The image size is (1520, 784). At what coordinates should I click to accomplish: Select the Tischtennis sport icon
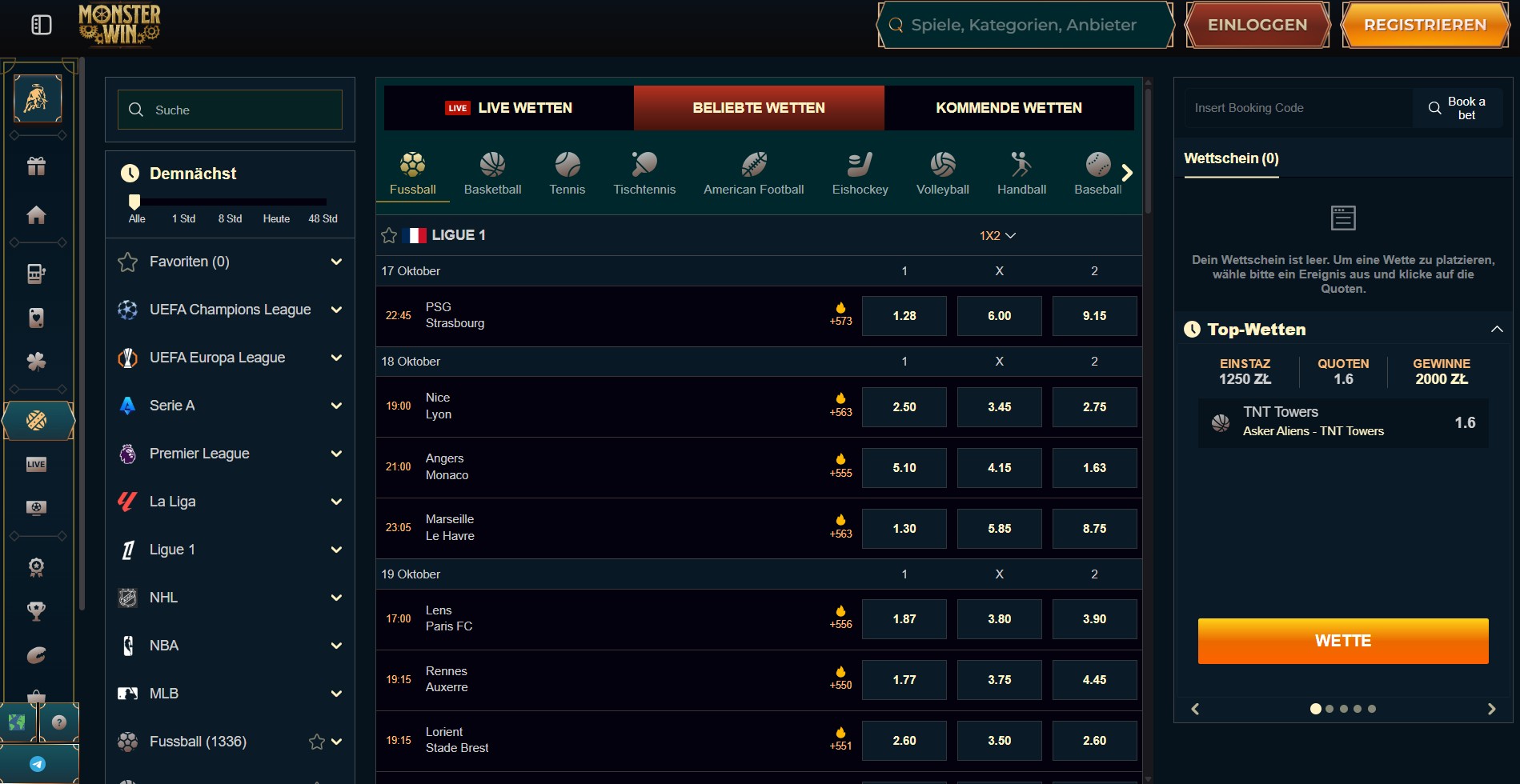click(x=644, y=173)
